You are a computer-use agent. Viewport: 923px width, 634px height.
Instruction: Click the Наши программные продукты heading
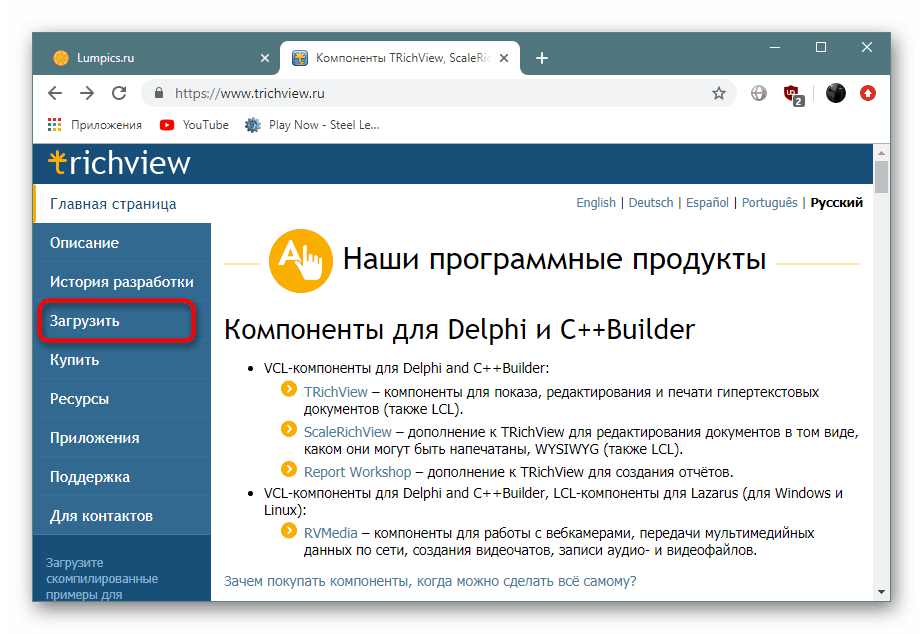555,260
